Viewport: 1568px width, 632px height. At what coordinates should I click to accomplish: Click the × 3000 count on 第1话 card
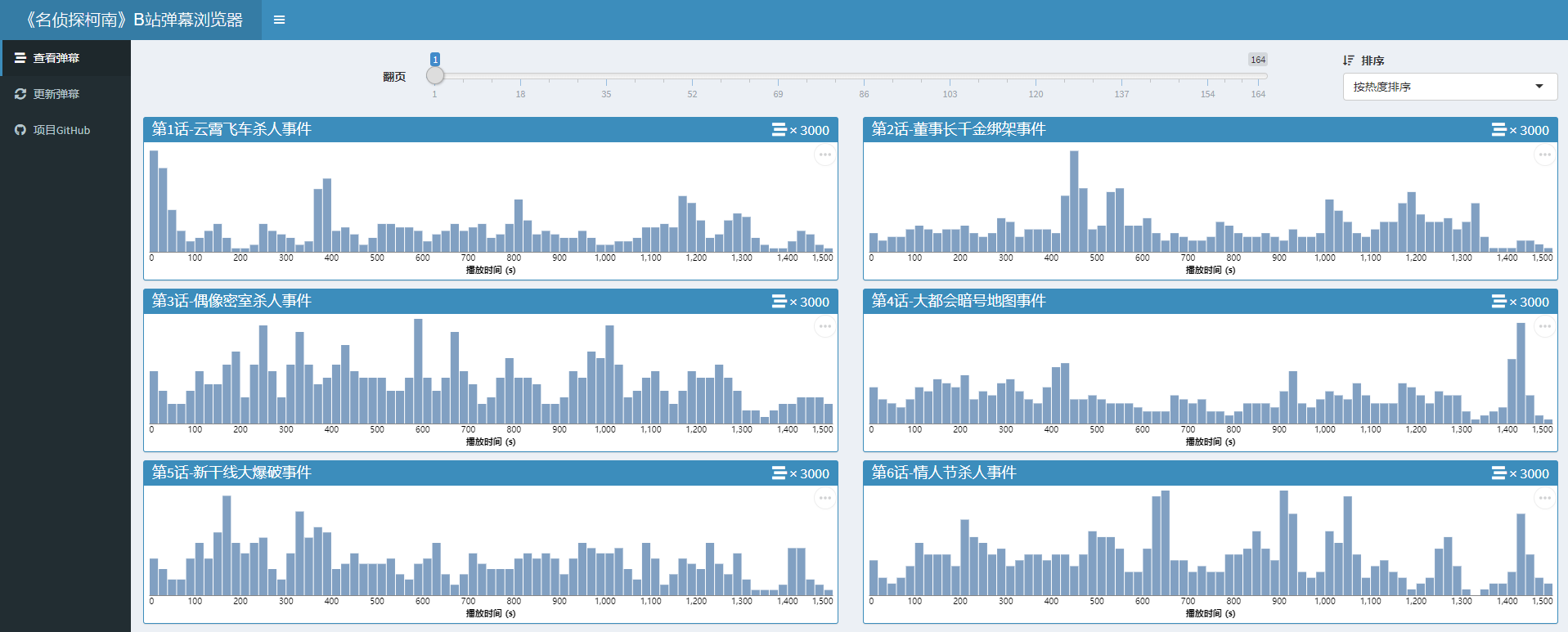coord(810,130)
